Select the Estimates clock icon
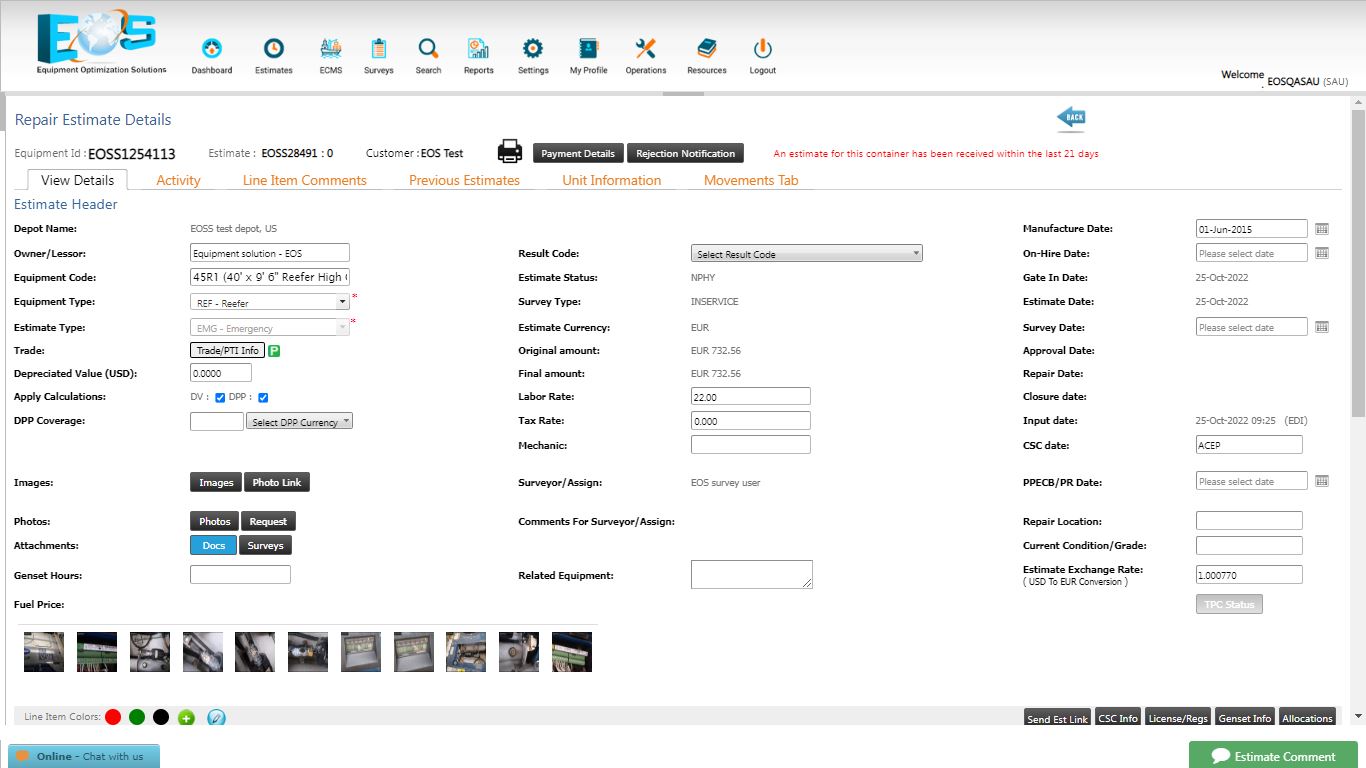1366x768 pixels. pos(273,47)
